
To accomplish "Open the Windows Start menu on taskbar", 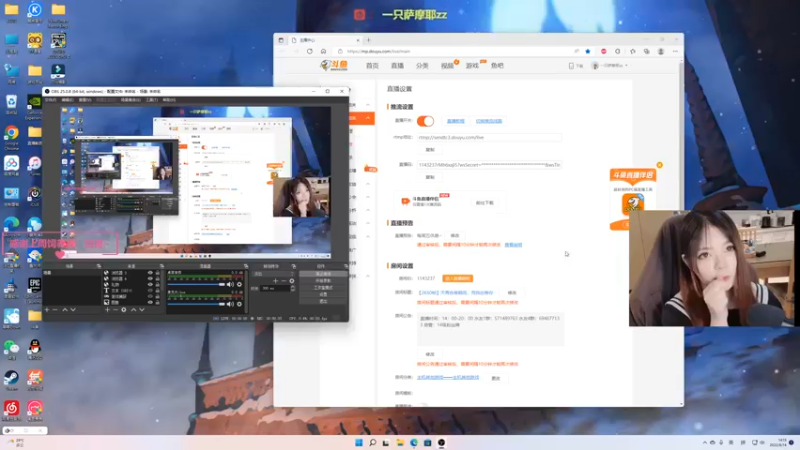I will 359,442.
